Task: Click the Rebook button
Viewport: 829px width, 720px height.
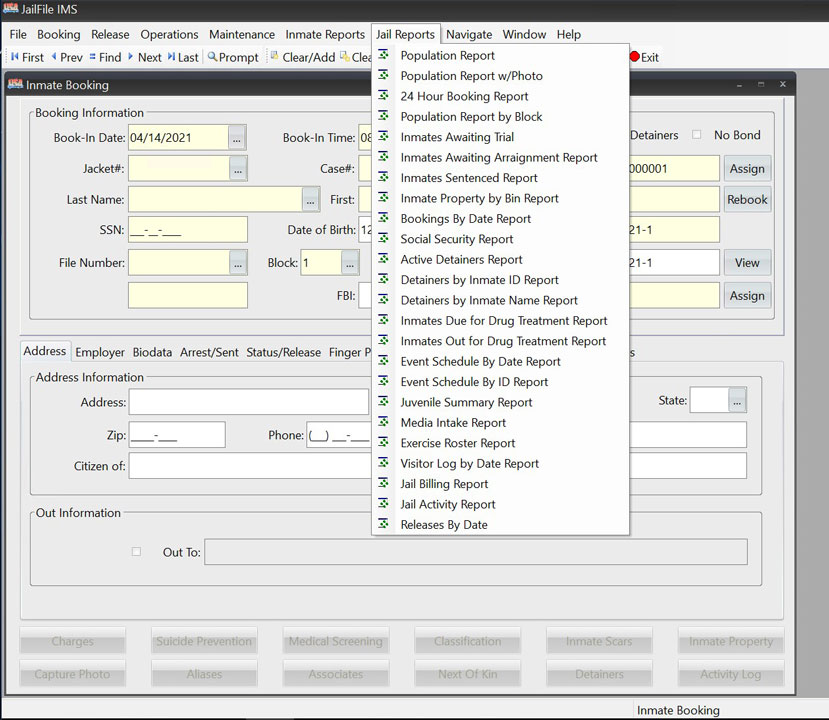Action: pos(747,199)
